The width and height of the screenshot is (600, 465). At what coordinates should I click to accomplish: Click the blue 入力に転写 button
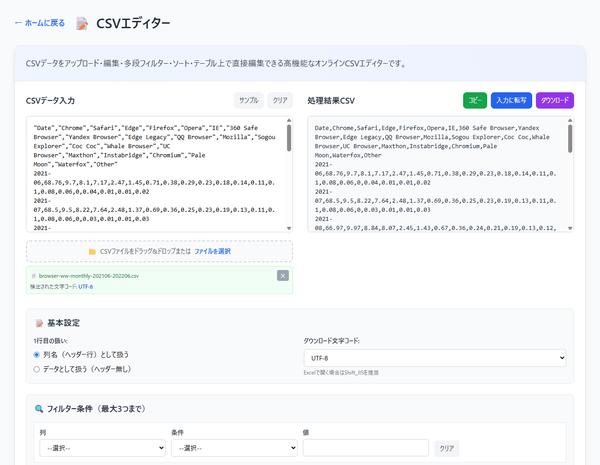pos(511,101)
